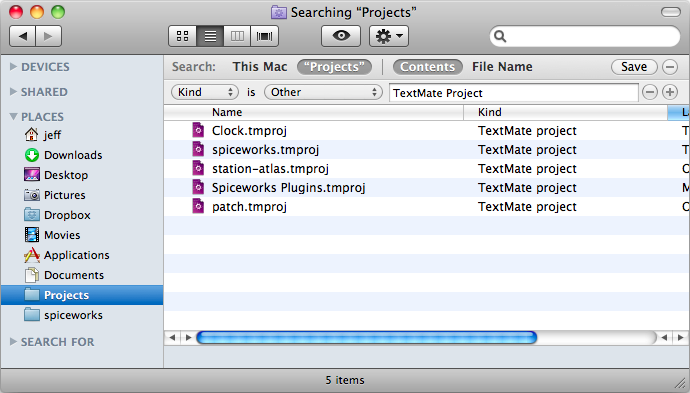Sort by the Kind column header
Screen dimensions: 690x393
[x=565, y=112]
